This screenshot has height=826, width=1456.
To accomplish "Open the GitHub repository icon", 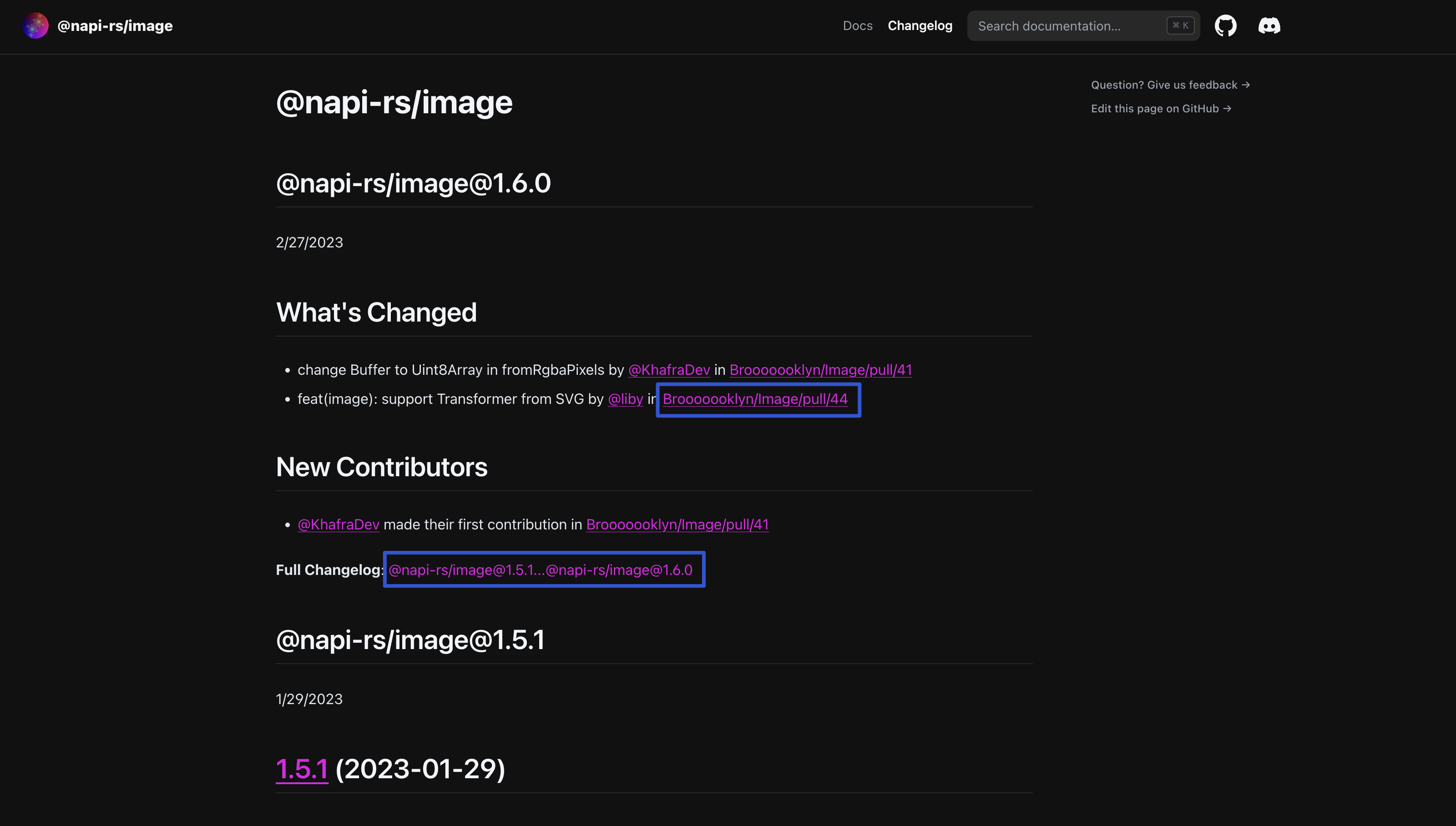I will pyautogui.click(x=1225, y=25).
